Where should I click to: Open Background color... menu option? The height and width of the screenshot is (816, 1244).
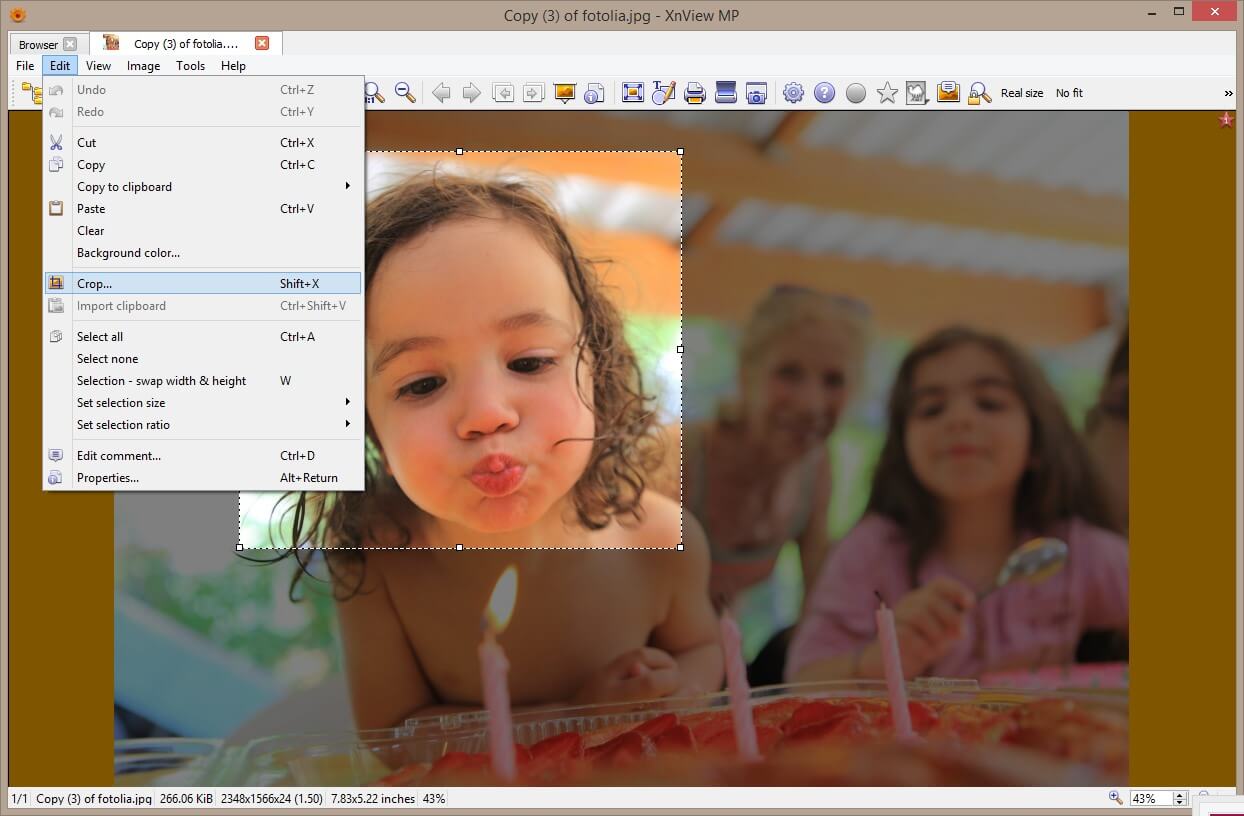pos(128,253)
